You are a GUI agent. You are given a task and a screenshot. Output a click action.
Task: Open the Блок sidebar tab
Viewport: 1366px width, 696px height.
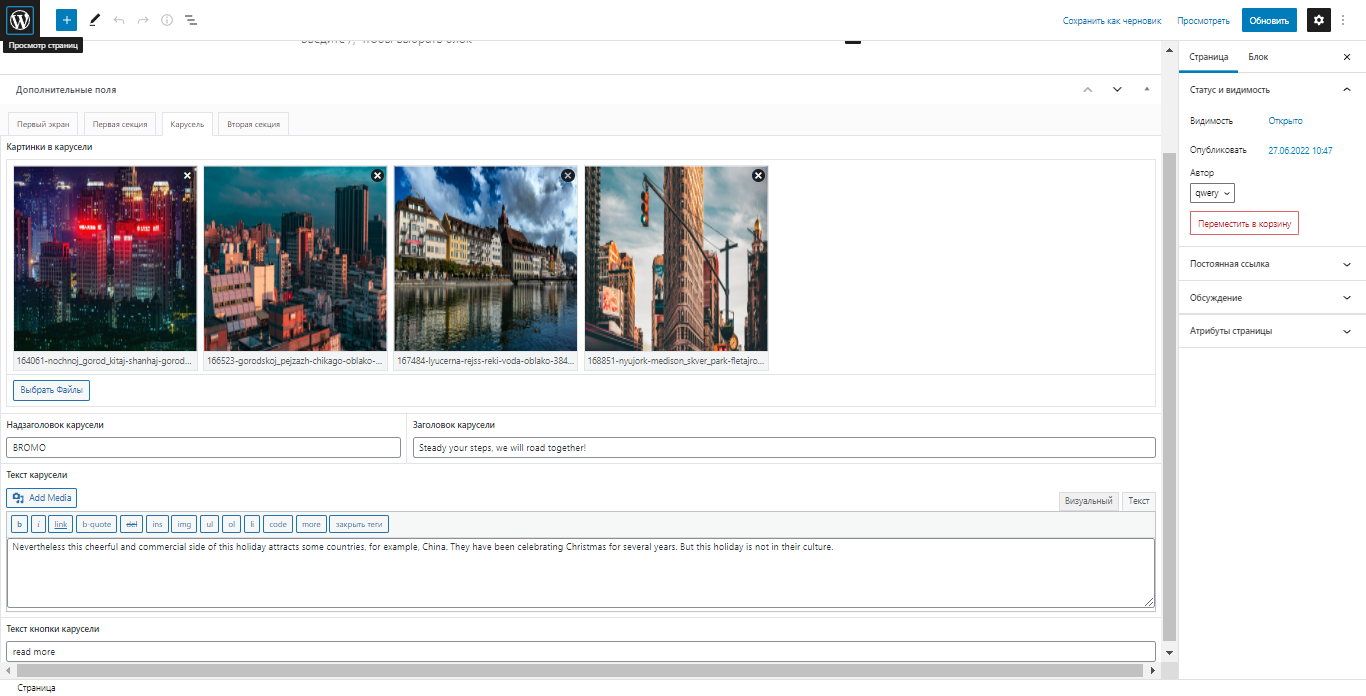pos(1258,57)
